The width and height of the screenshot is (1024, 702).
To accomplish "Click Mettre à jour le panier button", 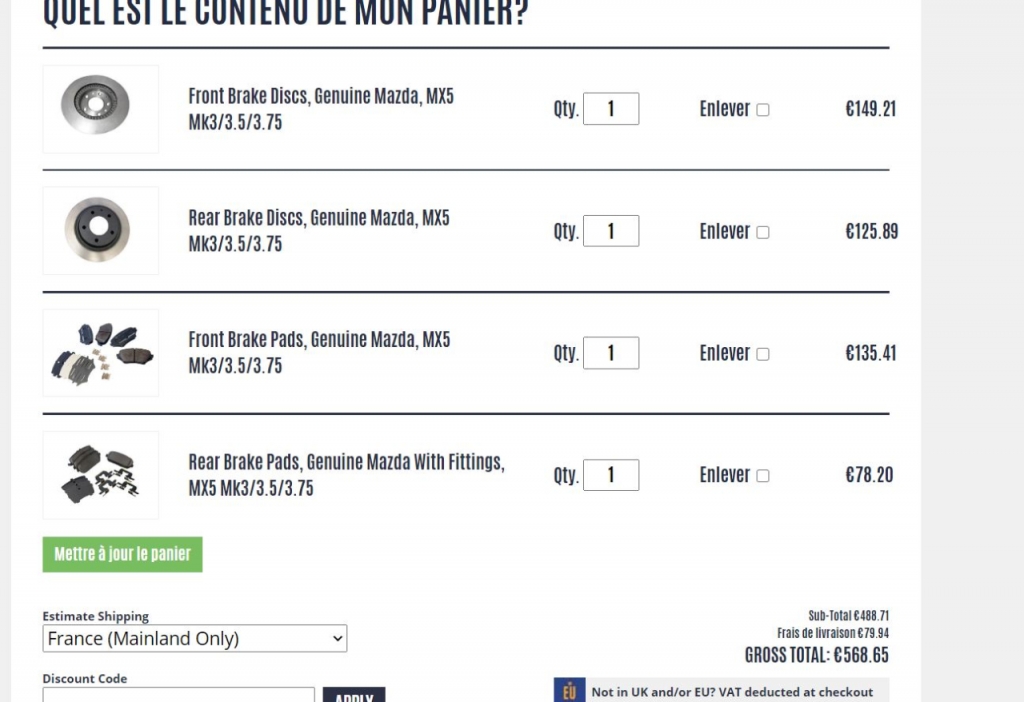I will (123, 554).
